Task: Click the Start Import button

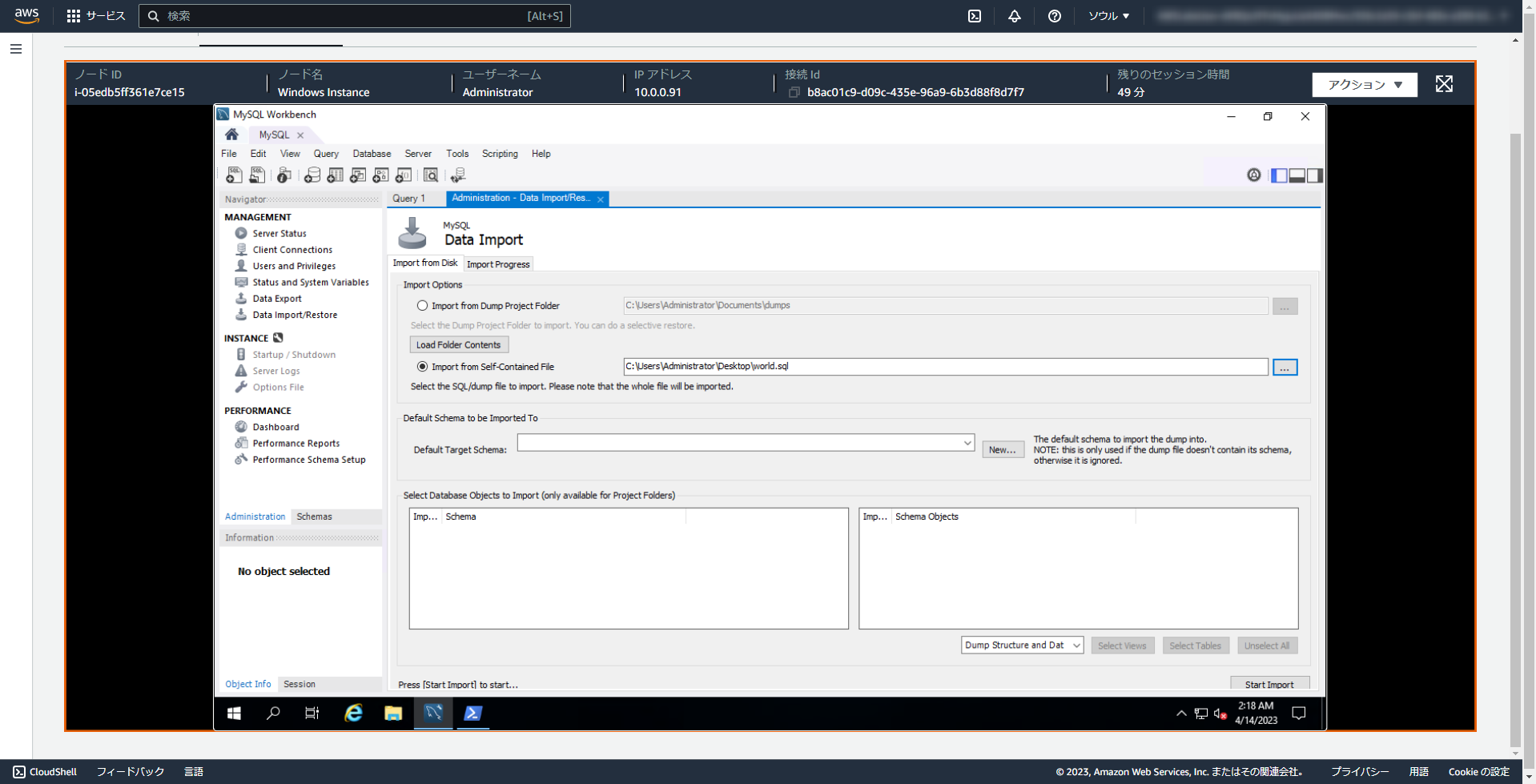Action: click(x=1269, y=684)
